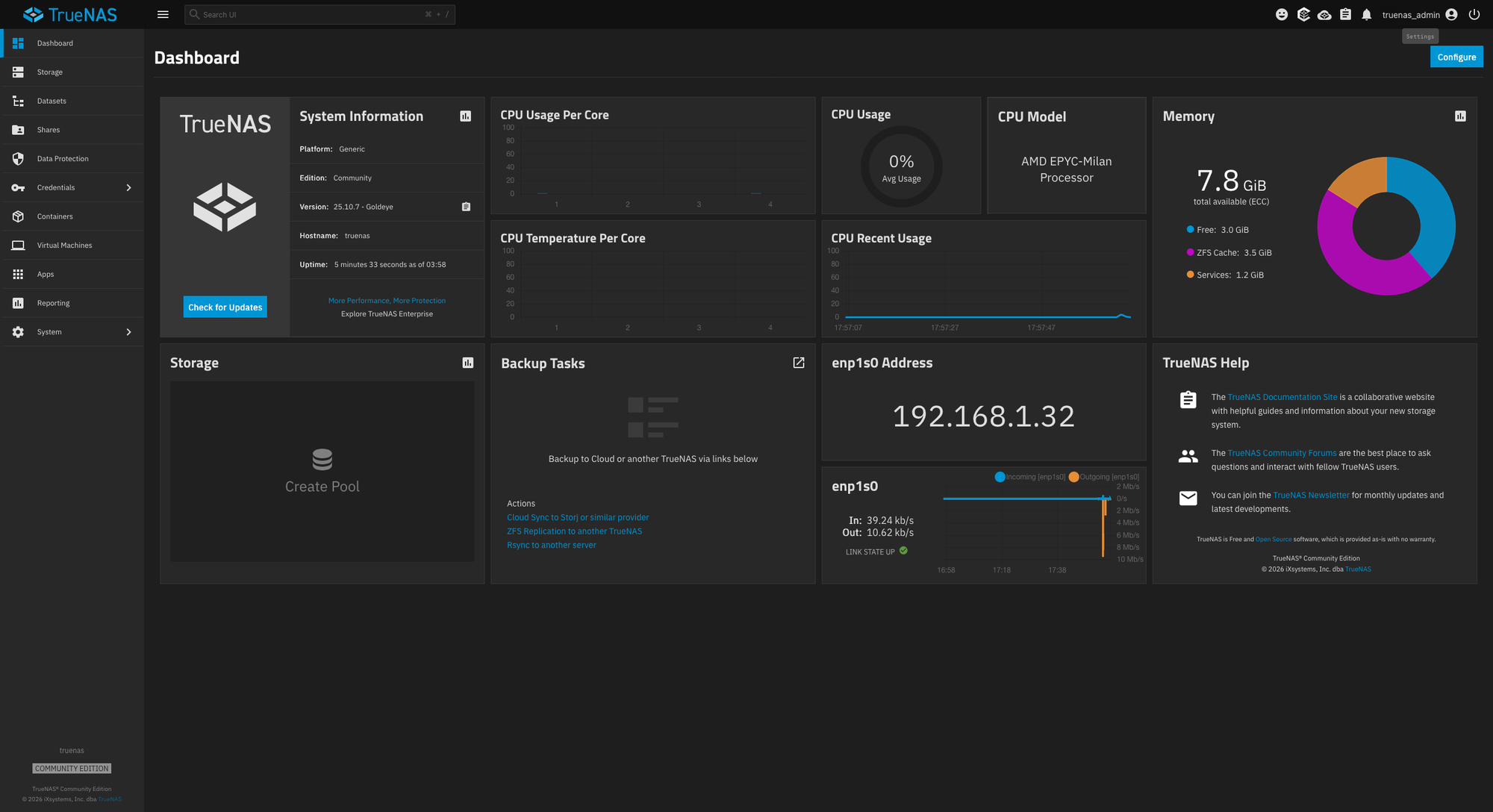Open ZFS Replication to another TrueNAS link
The width and height of the screenshot is (1493, 812).
[x=574, y=531]
